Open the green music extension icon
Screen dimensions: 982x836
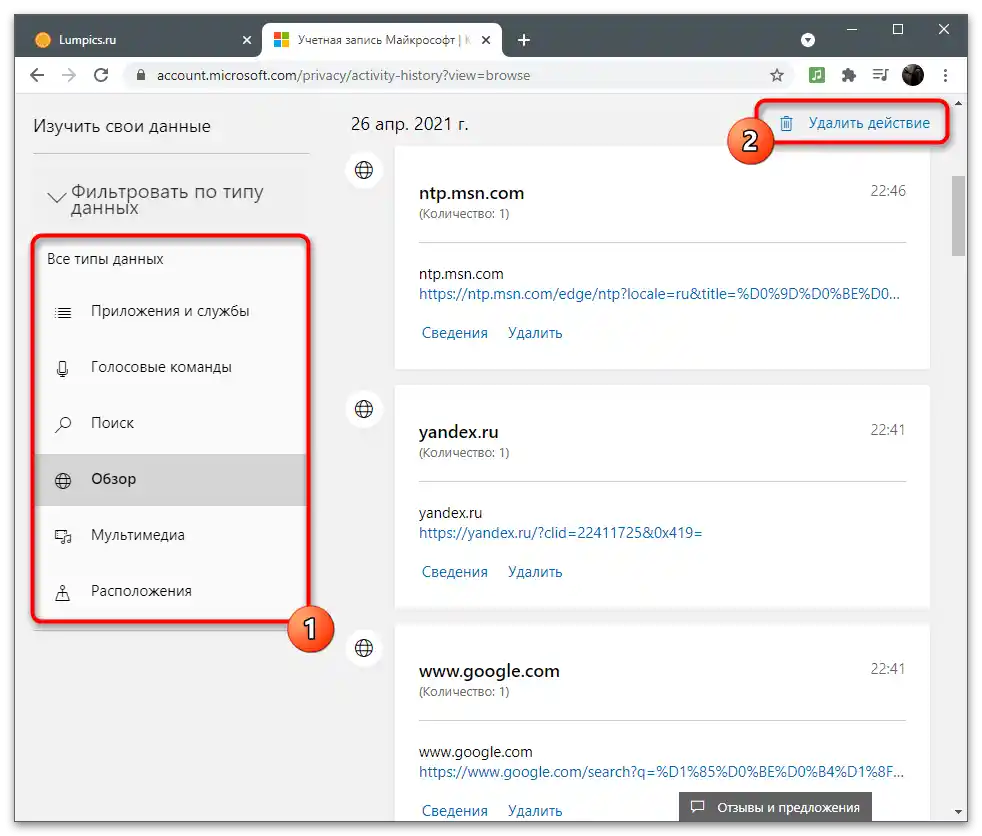pos(817,75)
